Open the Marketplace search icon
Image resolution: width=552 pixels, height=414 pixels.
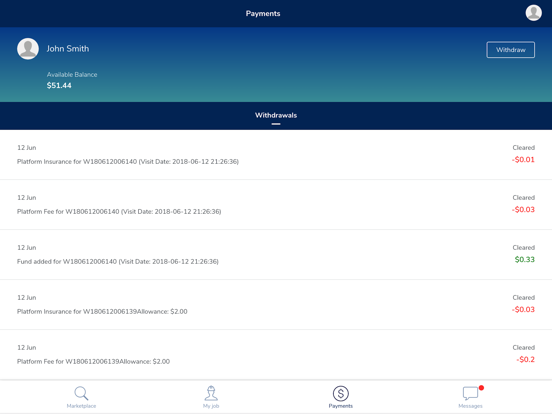point(81,393)
